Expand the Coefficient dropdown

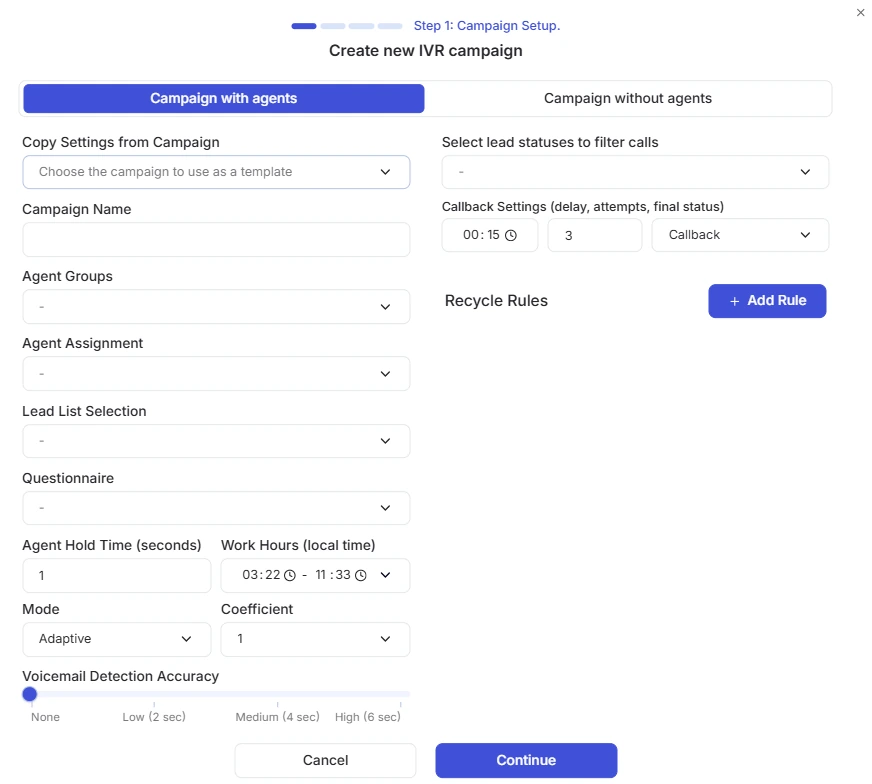315,639
